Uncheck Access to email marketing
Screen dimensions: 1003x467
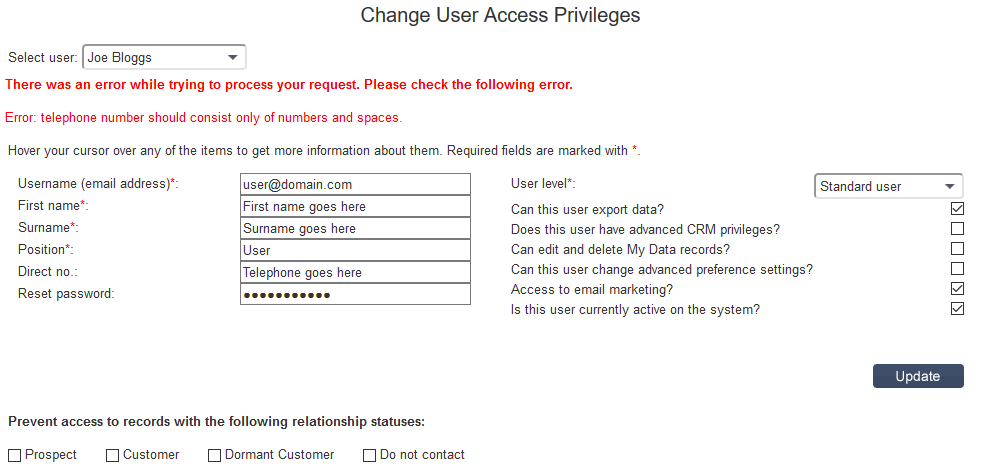(957, 289)
